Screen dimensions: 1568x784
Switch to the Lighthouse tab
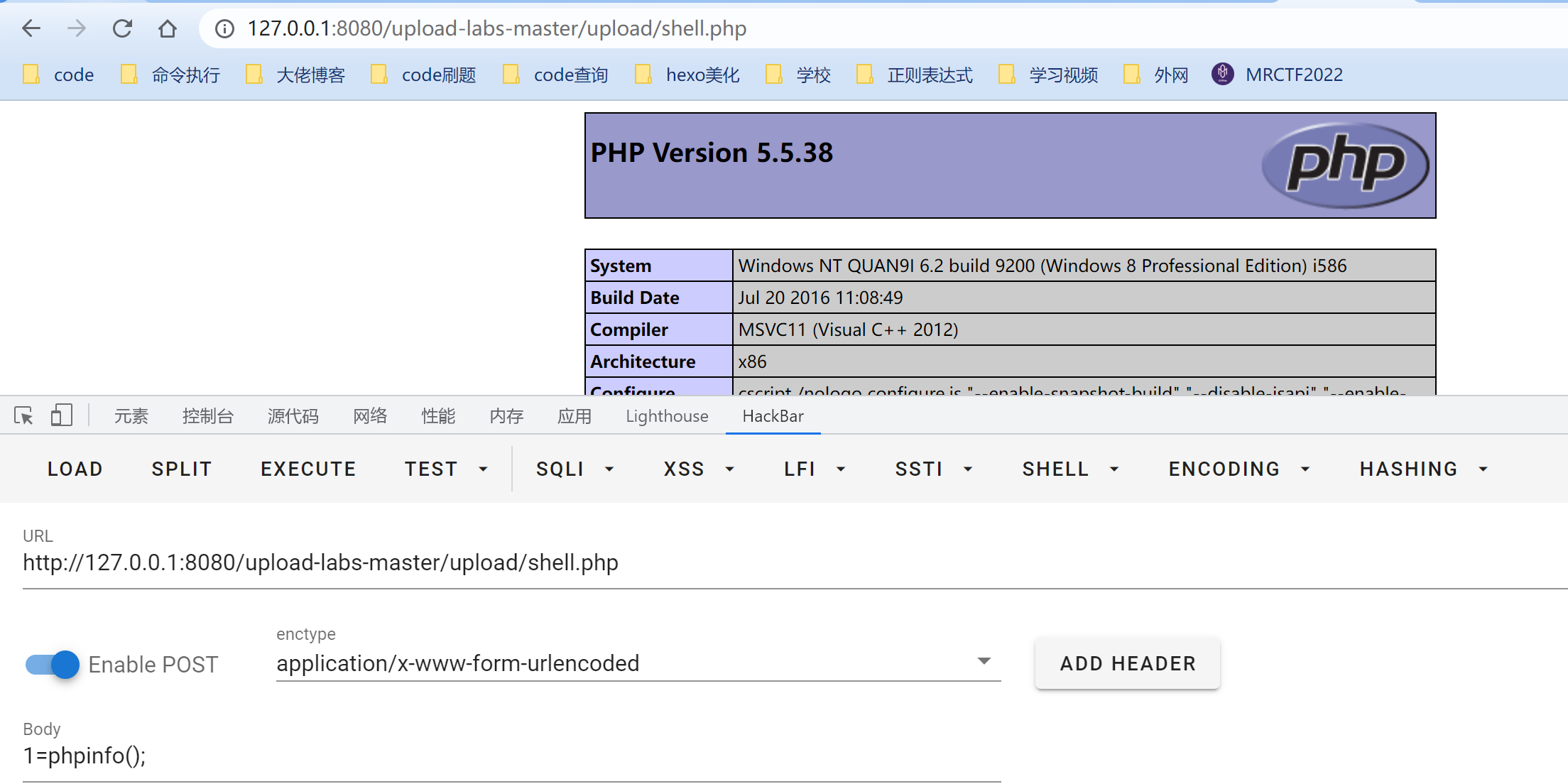tap(667, 416)
